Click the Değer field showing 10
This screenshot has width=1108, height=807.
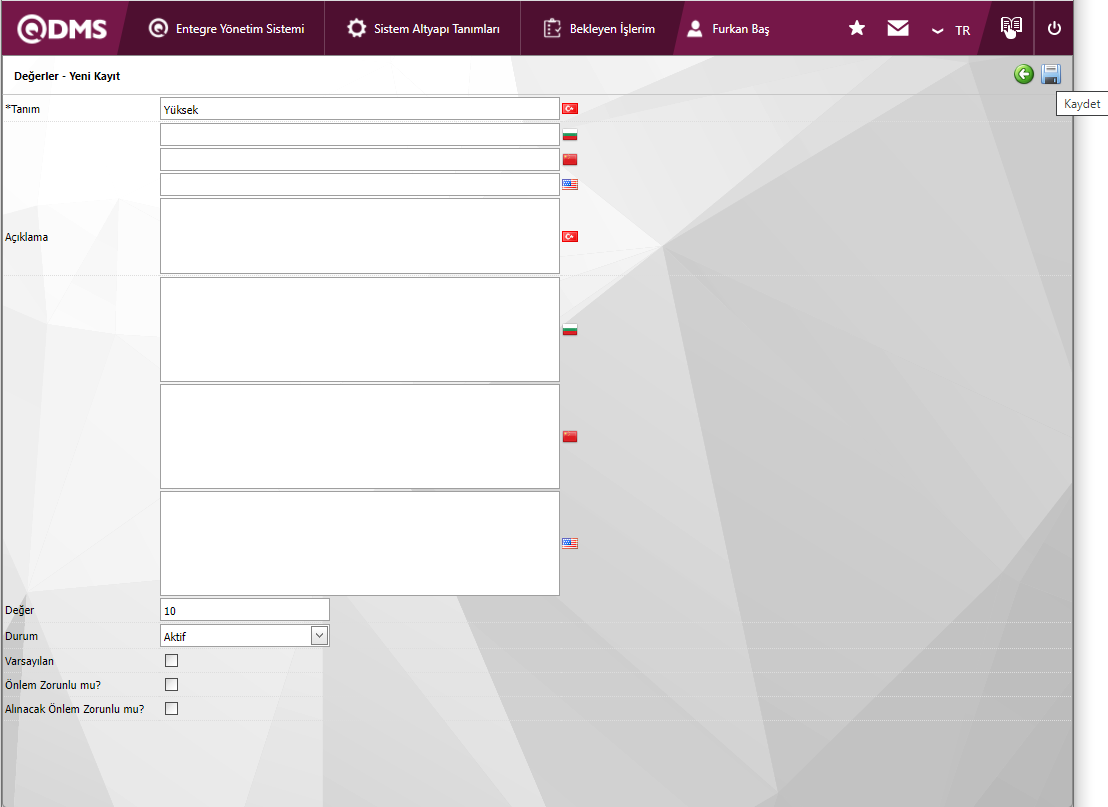point(244,610)
